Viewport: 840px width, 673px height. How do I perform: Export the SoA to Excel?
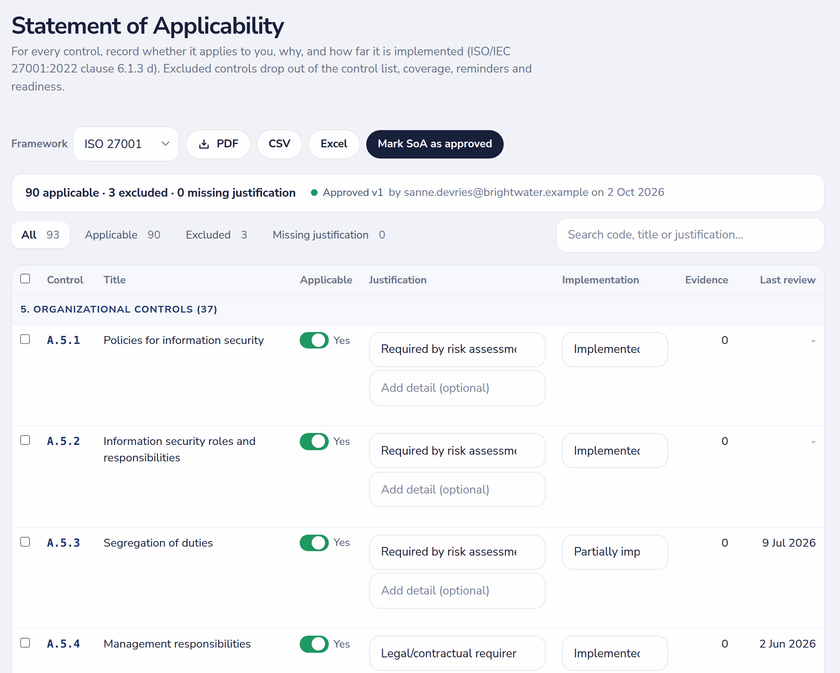334,144
